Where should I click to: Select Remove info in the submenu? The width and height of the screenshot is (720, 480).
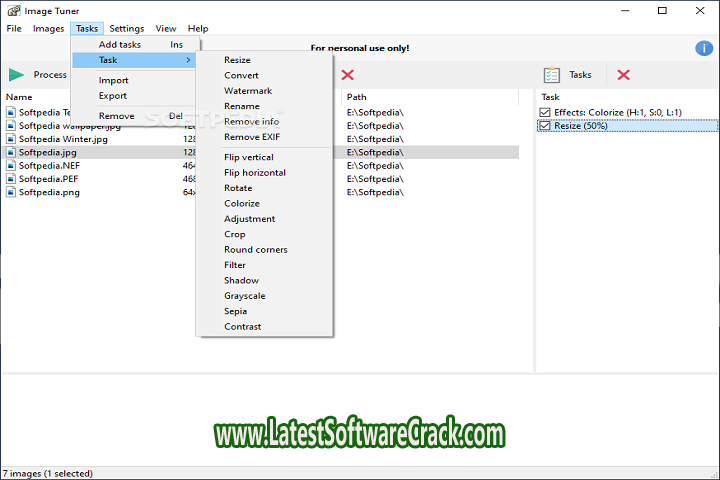[x=264, y=121]
